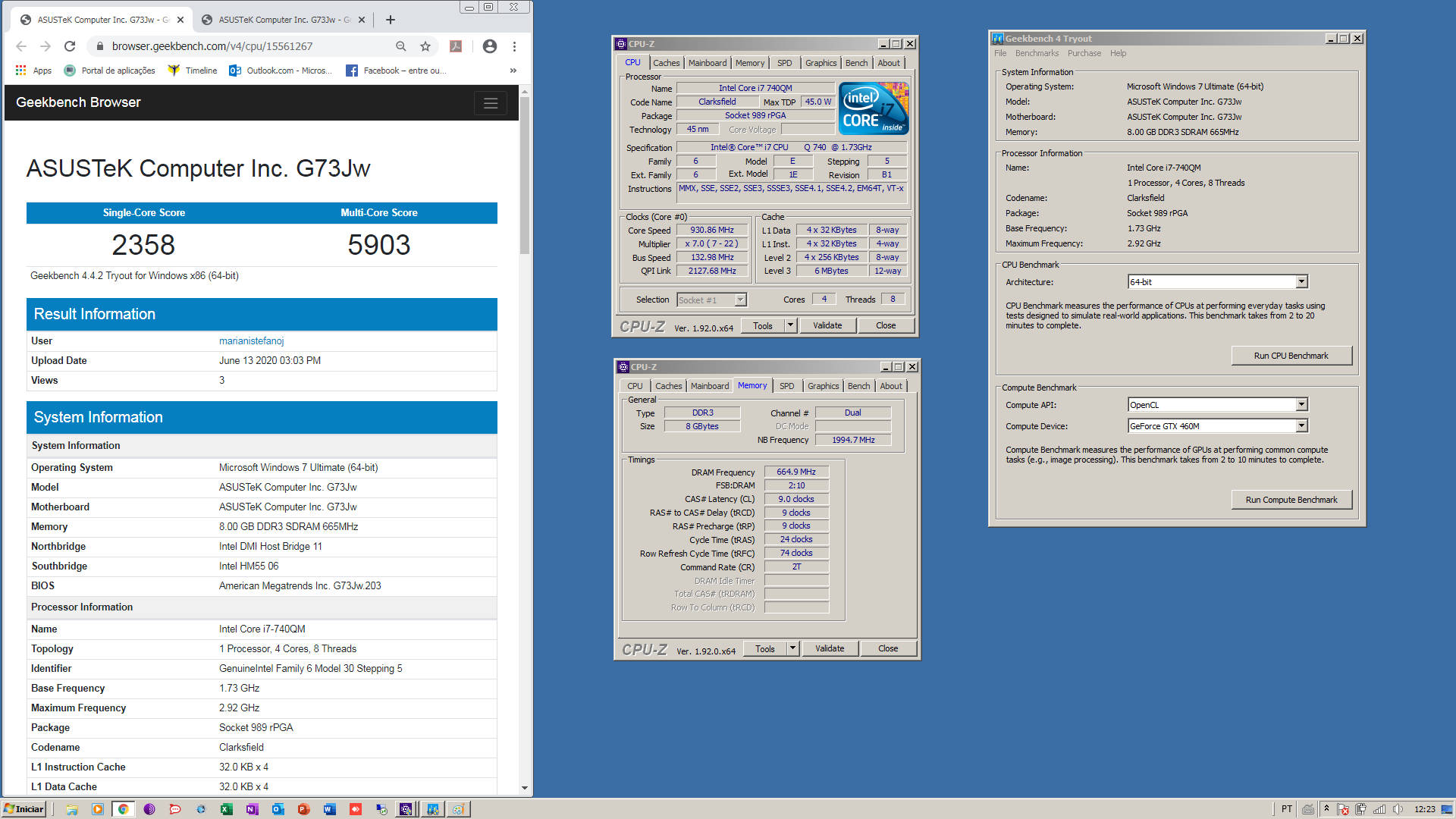Open the Compute API OpenCL dropdown
1456x819 pixels.
pyautogui.click(x=1301, y=405)
